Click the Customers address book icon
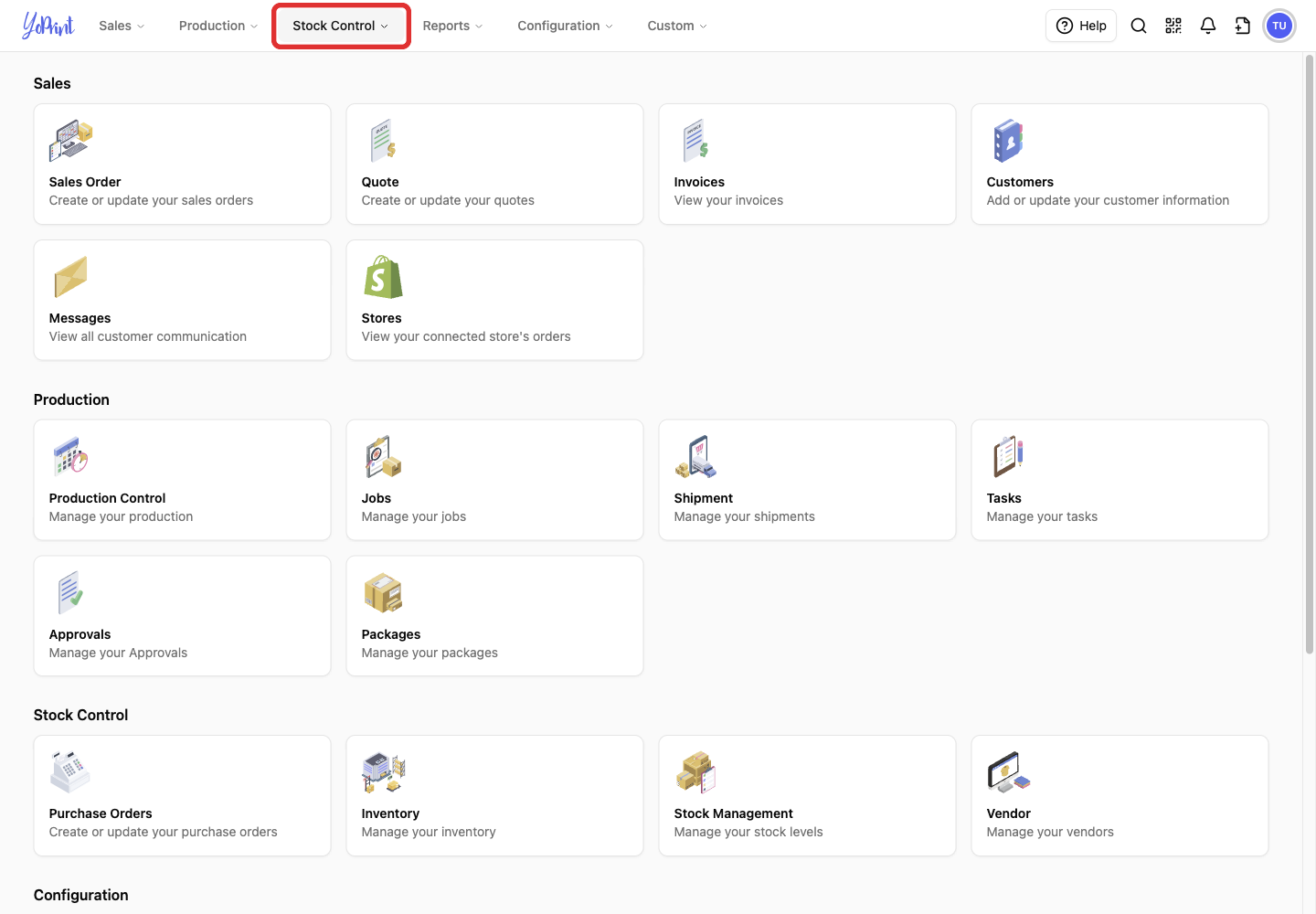Image resolution: width=1316 pixels, height=914 pixels. (x=1009, y=141)
